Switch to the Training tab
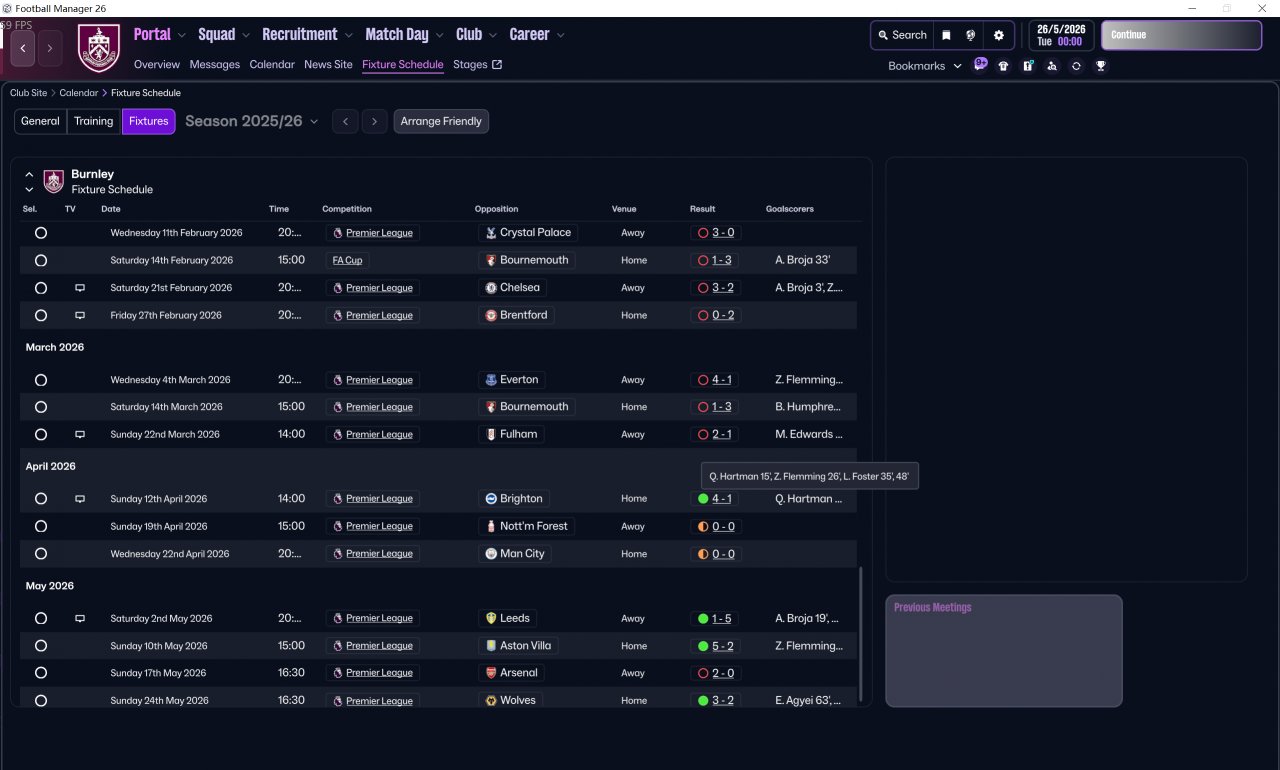This screenshot has width=1280, height=770. [94, 121]
